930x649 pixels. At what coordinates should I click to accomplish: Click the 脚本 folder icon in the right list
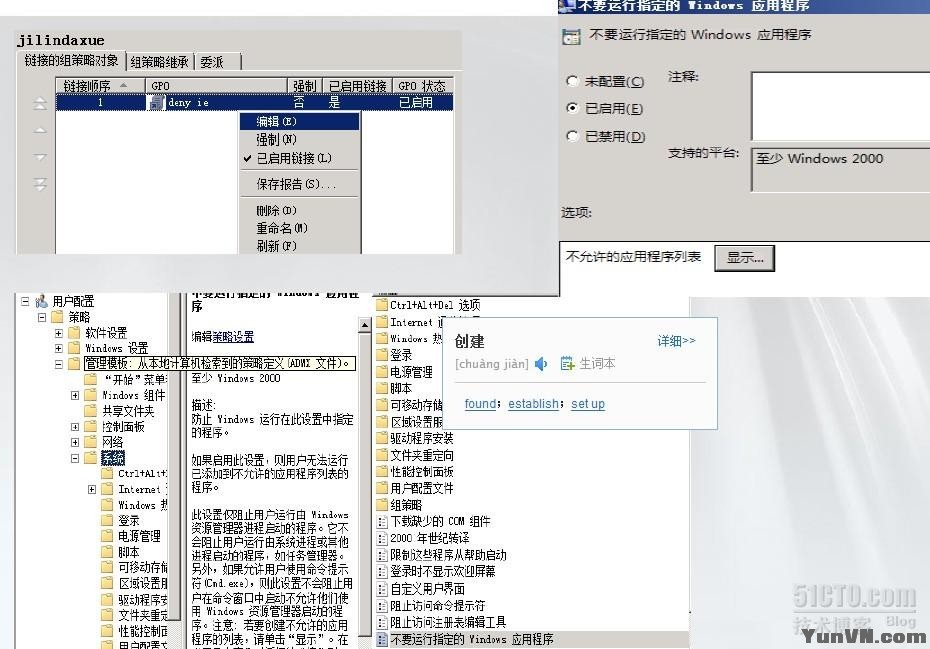[x=382, y=388]
